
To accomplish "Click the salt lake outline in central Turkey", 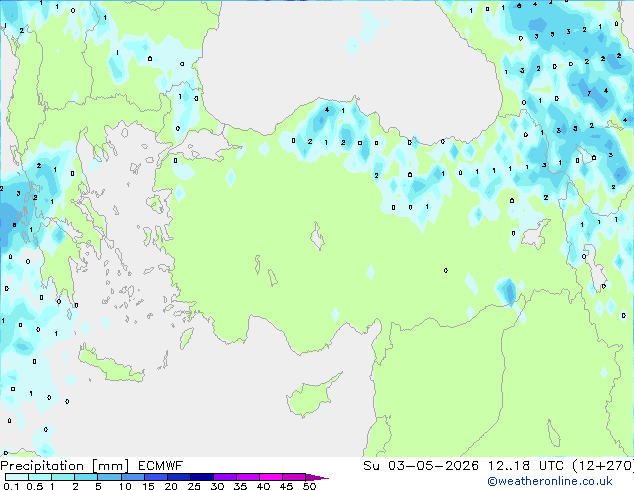I will coord(317,237).
